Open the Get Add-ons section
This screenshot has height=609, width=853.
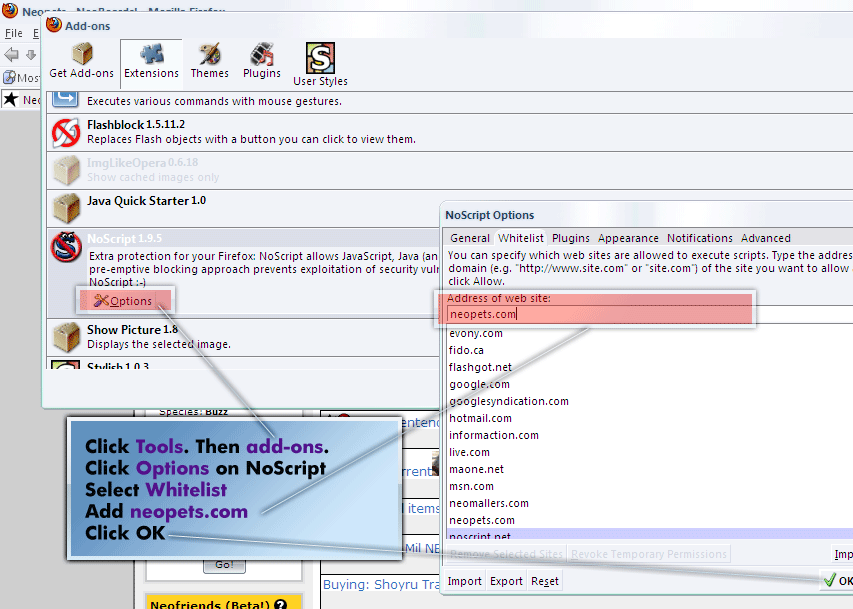coord(82,61)
